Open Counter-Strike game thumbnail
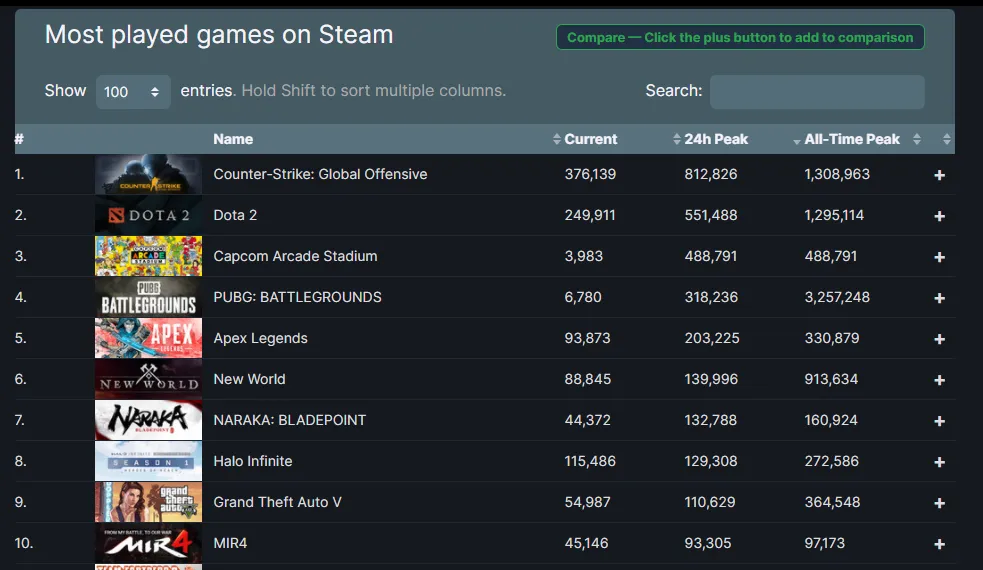This screenshot has height=570, width=983. [149, 174]
